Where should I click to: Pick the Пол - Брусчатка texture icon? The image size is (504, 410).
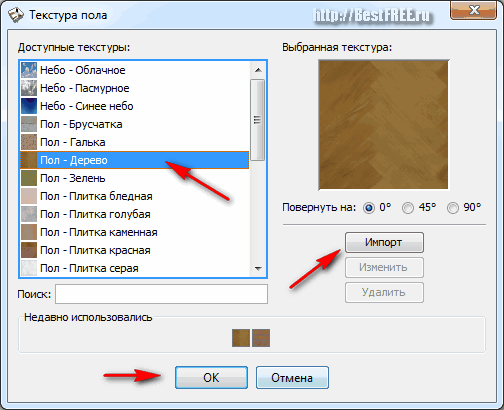29,124
